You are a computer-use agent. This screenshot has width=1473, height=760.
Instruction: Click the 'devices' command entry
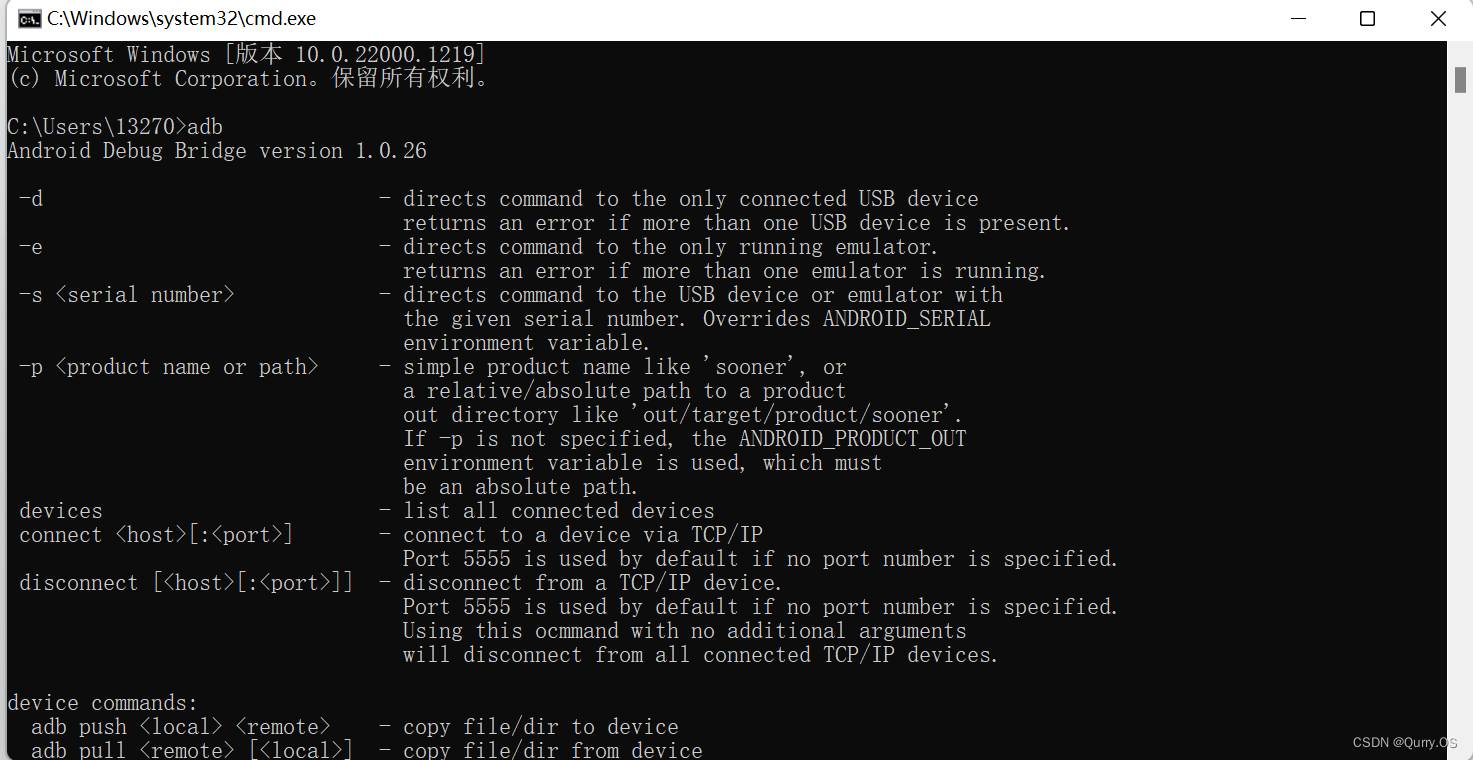click(x=61, y=511)
